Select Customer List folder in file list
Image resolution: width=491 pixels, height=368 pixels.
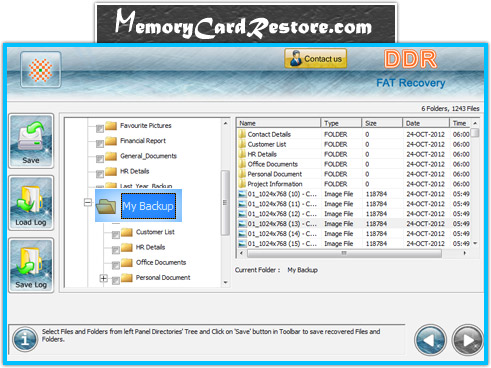(x=354, y=144)
